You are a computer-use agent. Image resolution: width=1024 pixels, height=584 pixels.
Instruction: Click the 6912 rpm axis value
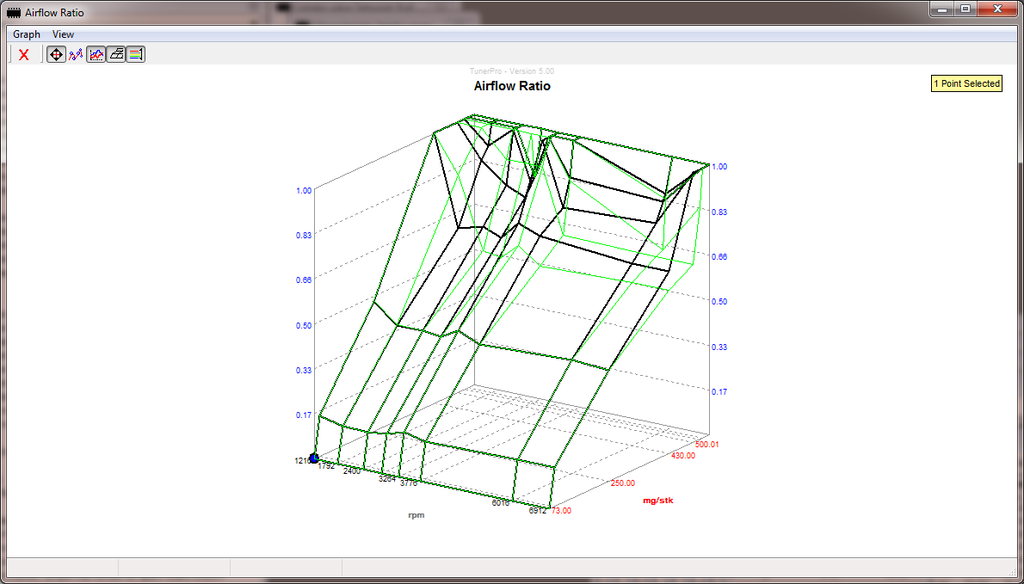pos(537,511)
